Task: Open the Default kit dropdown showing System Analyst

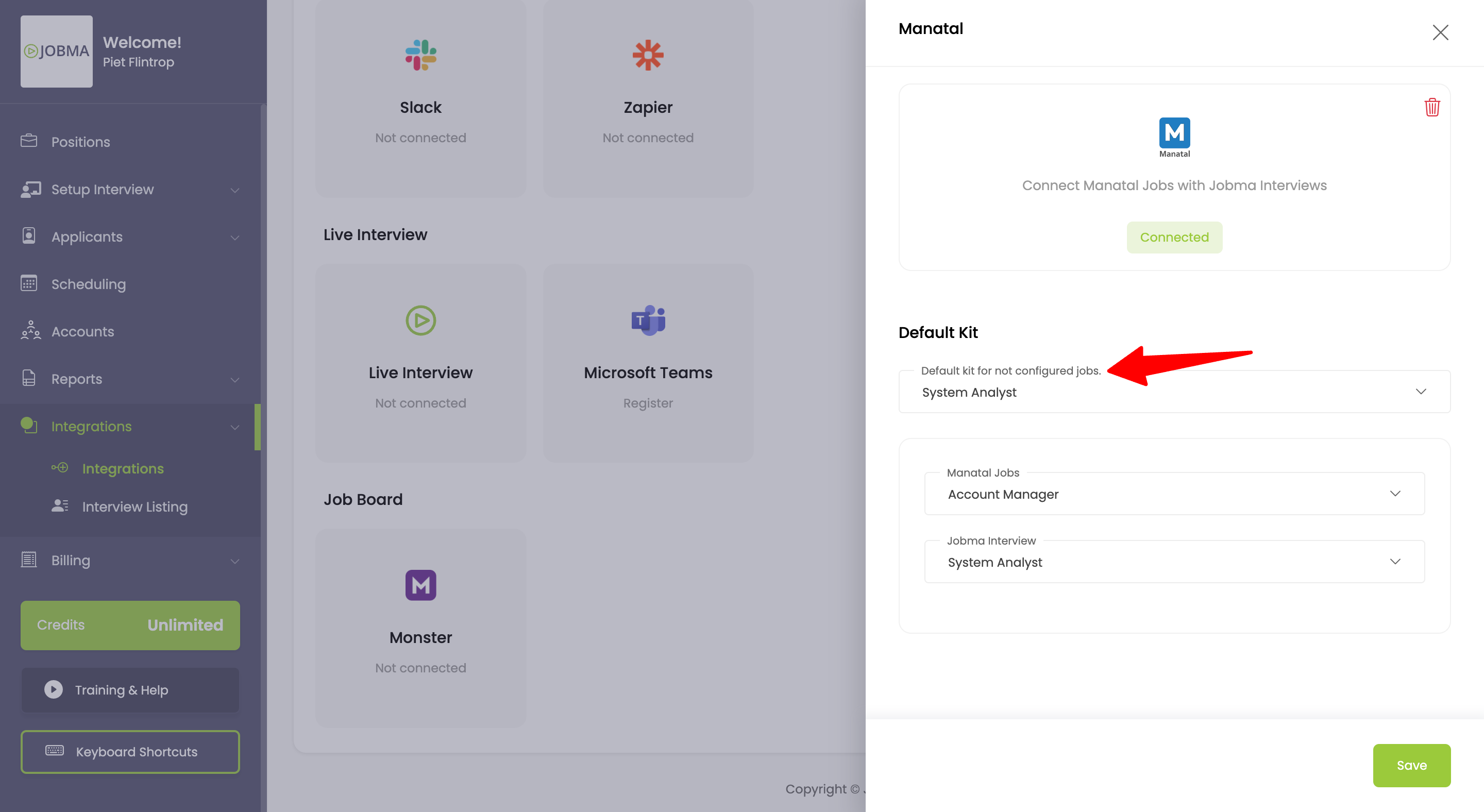Action: [x=1174, y=392]
